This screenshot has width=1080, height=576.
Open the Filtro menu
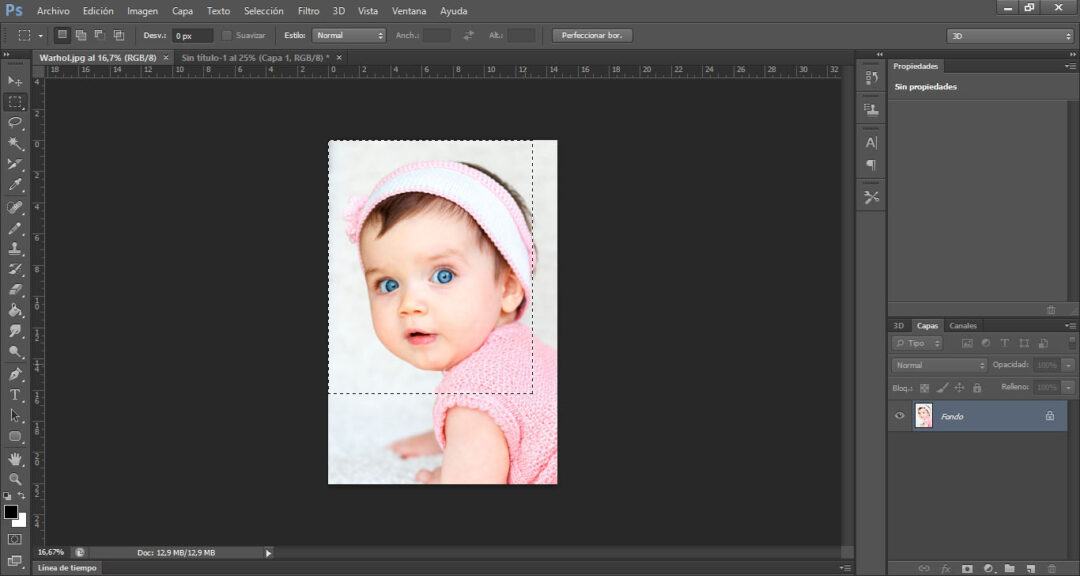coord(309,11)
